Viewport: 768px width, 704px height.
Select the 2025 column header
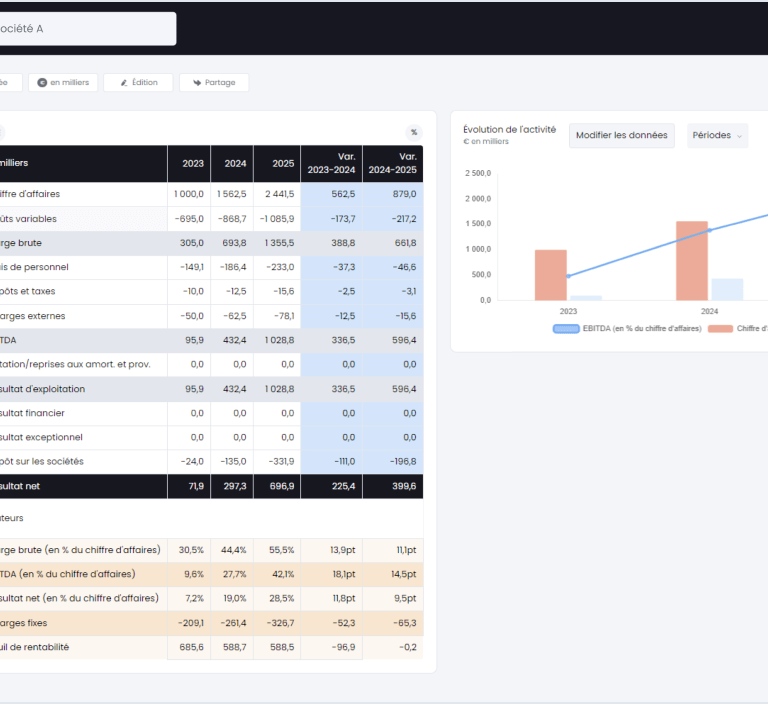click(277, 164)
